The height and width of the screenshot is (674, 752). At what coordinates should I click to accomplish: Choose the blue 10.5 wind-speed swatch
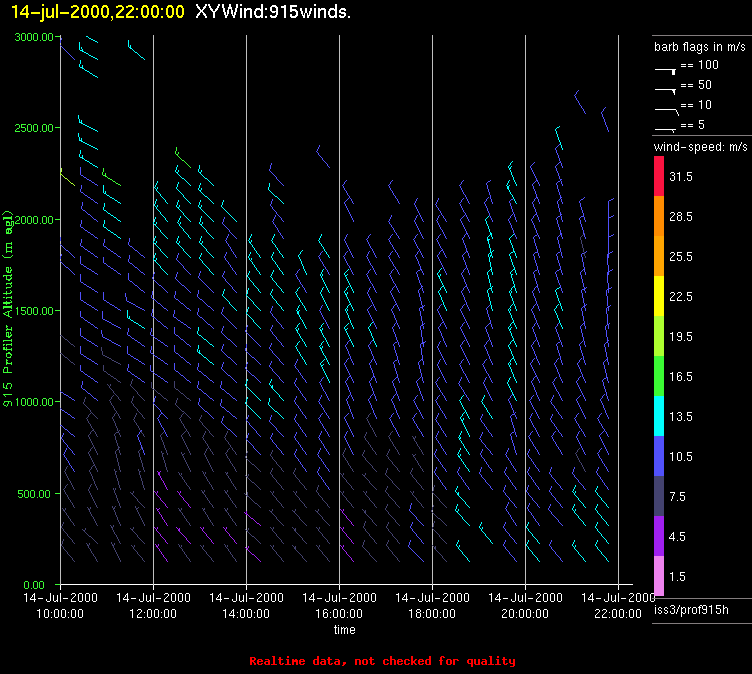coord(659,456)
